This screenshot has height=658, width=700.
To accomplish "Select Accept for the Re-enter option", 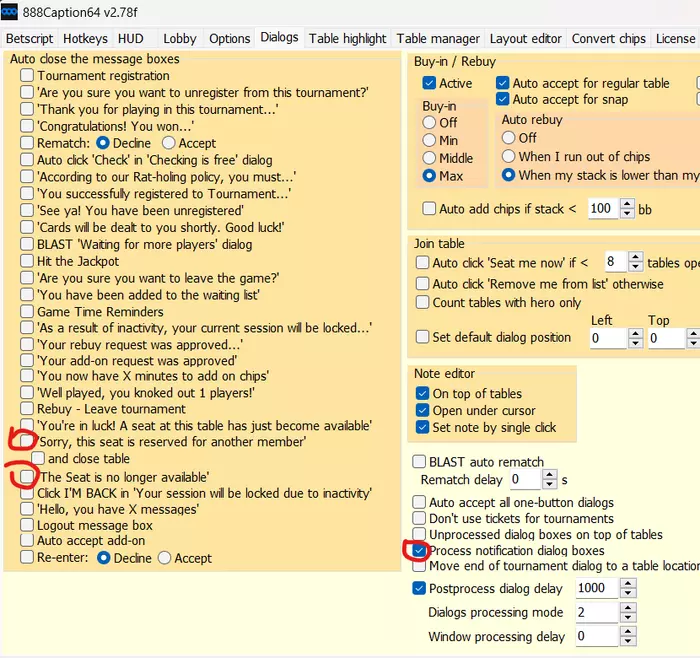I will point(164,558).
